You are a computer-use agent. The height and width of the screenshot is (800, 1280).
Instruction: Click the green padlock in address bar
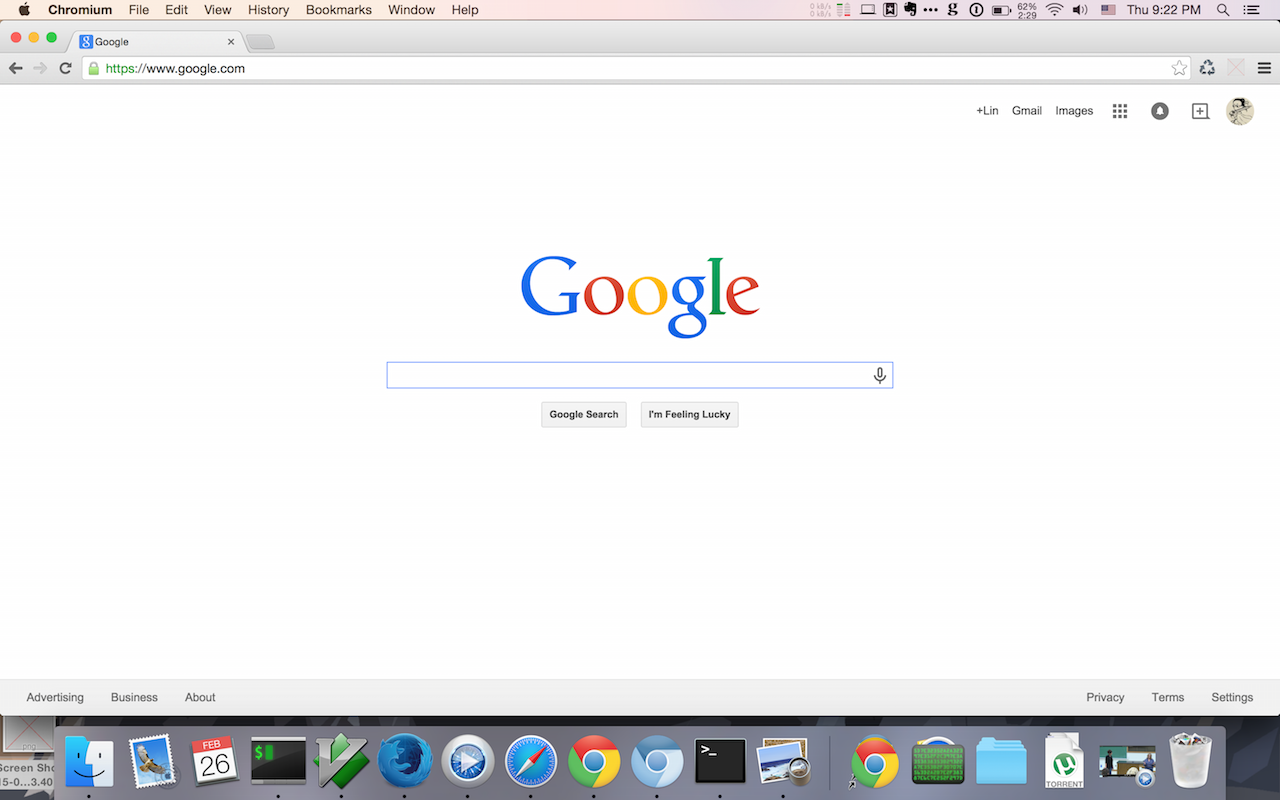pyautogui.click(x=94, y=69)
